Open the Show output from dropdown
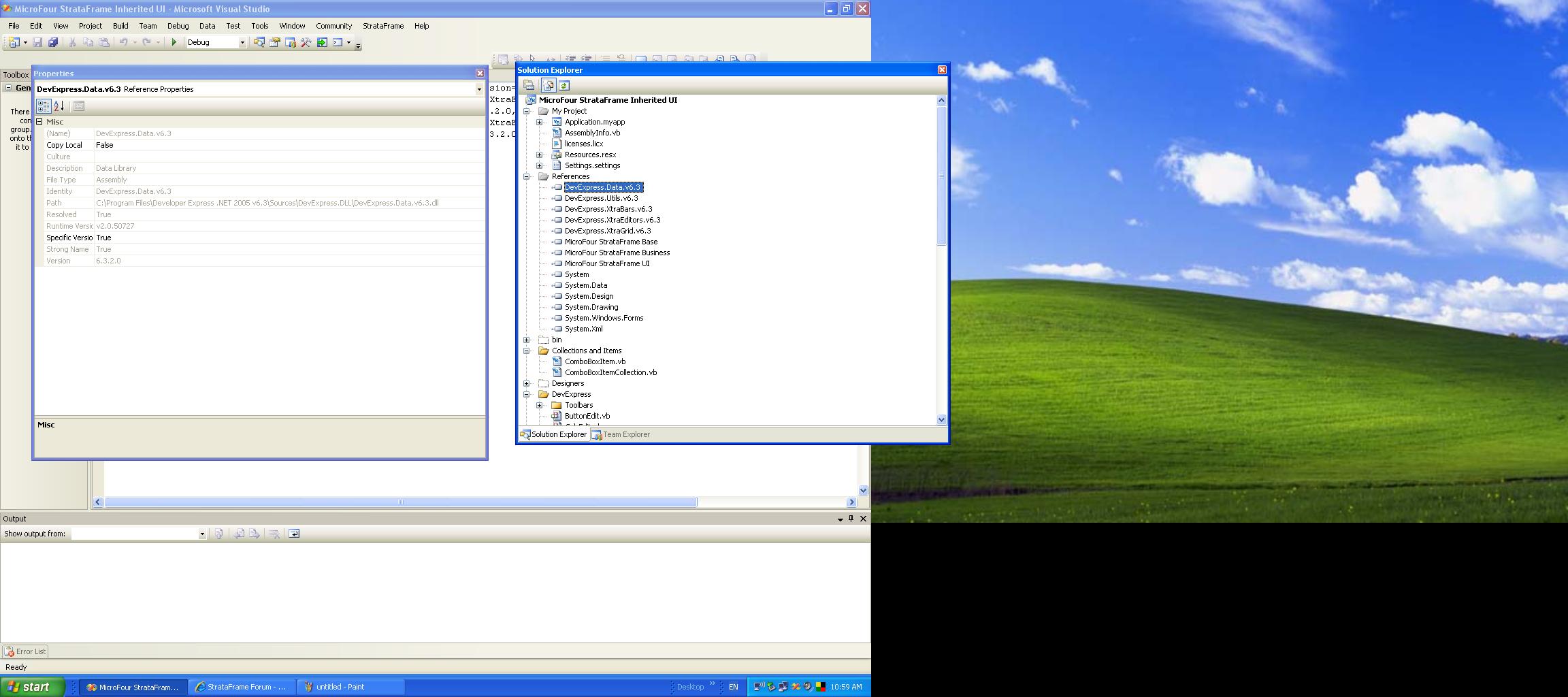The height and width of the screenshot is (697, 1568). [202, 534]
